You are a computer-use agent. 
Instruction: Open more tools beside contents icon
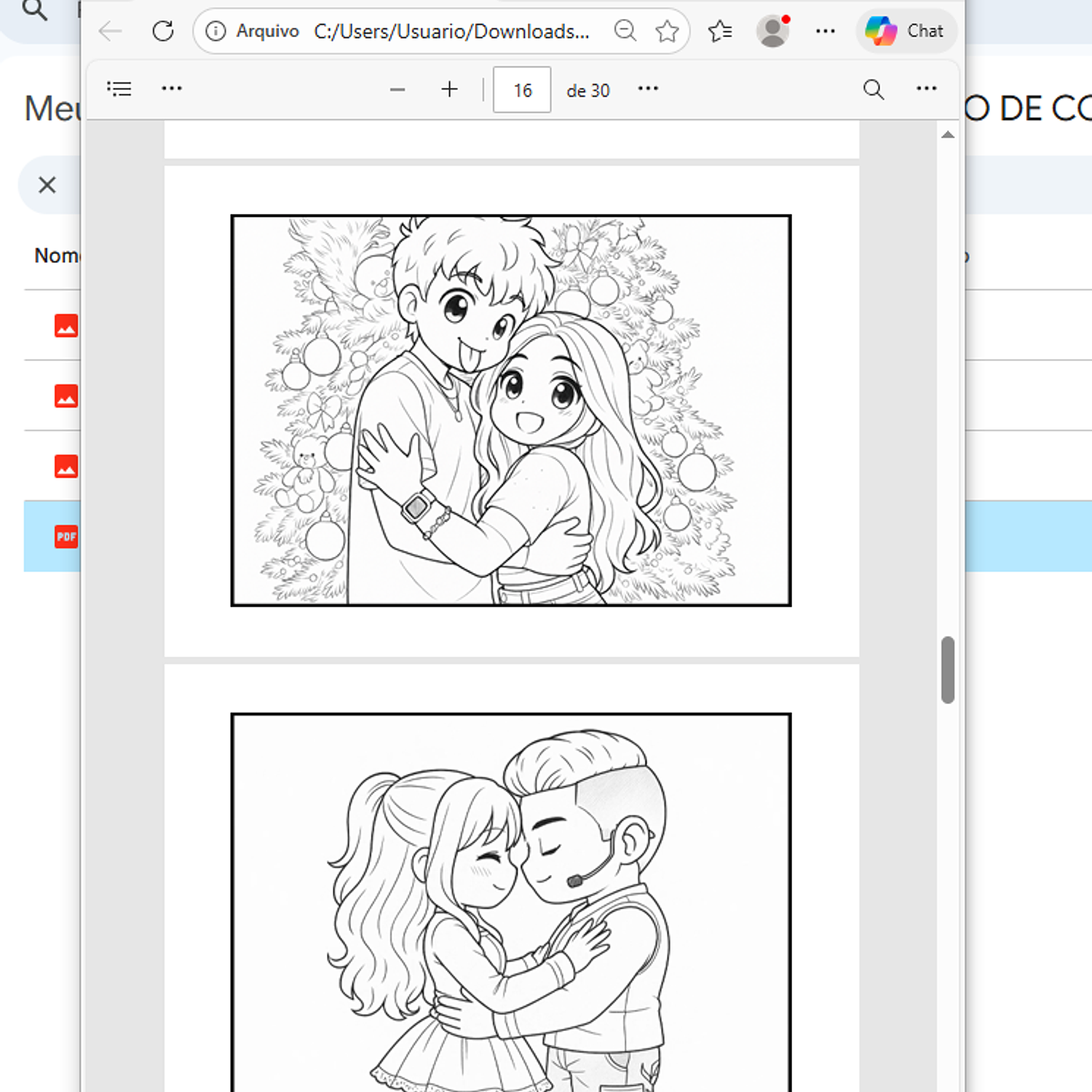[x=172, y=89]
